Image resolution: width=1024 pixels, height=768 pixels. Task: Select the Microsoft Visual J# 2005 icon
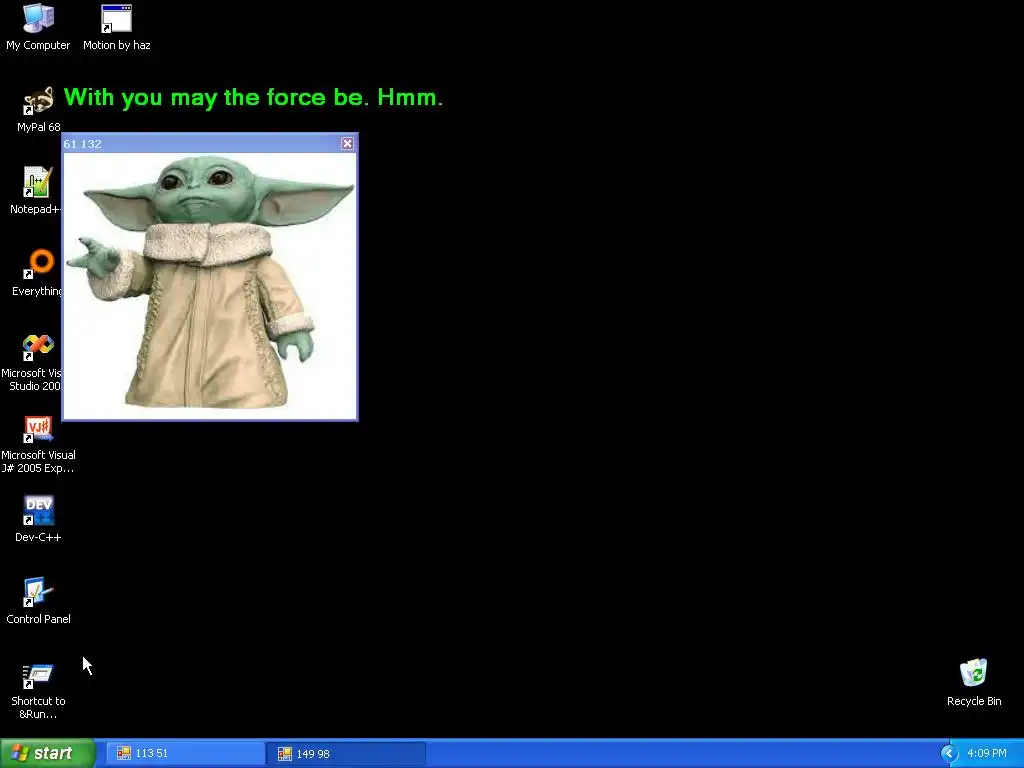click(38, 429)
